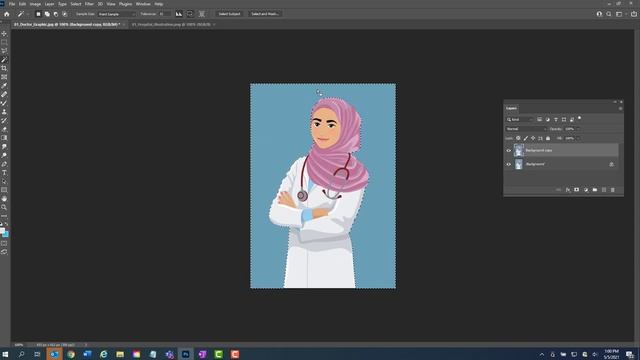Open the Kind filter dropdown in Layers
640x360 pixels.
point(520,120)
